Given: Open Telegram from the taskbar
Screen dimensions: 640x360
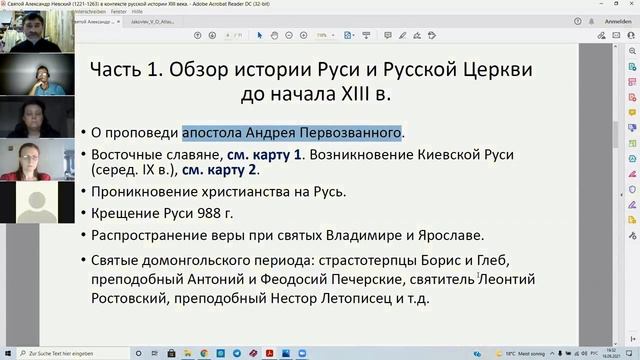Looking at the screenshot, I should pos(237,353).
